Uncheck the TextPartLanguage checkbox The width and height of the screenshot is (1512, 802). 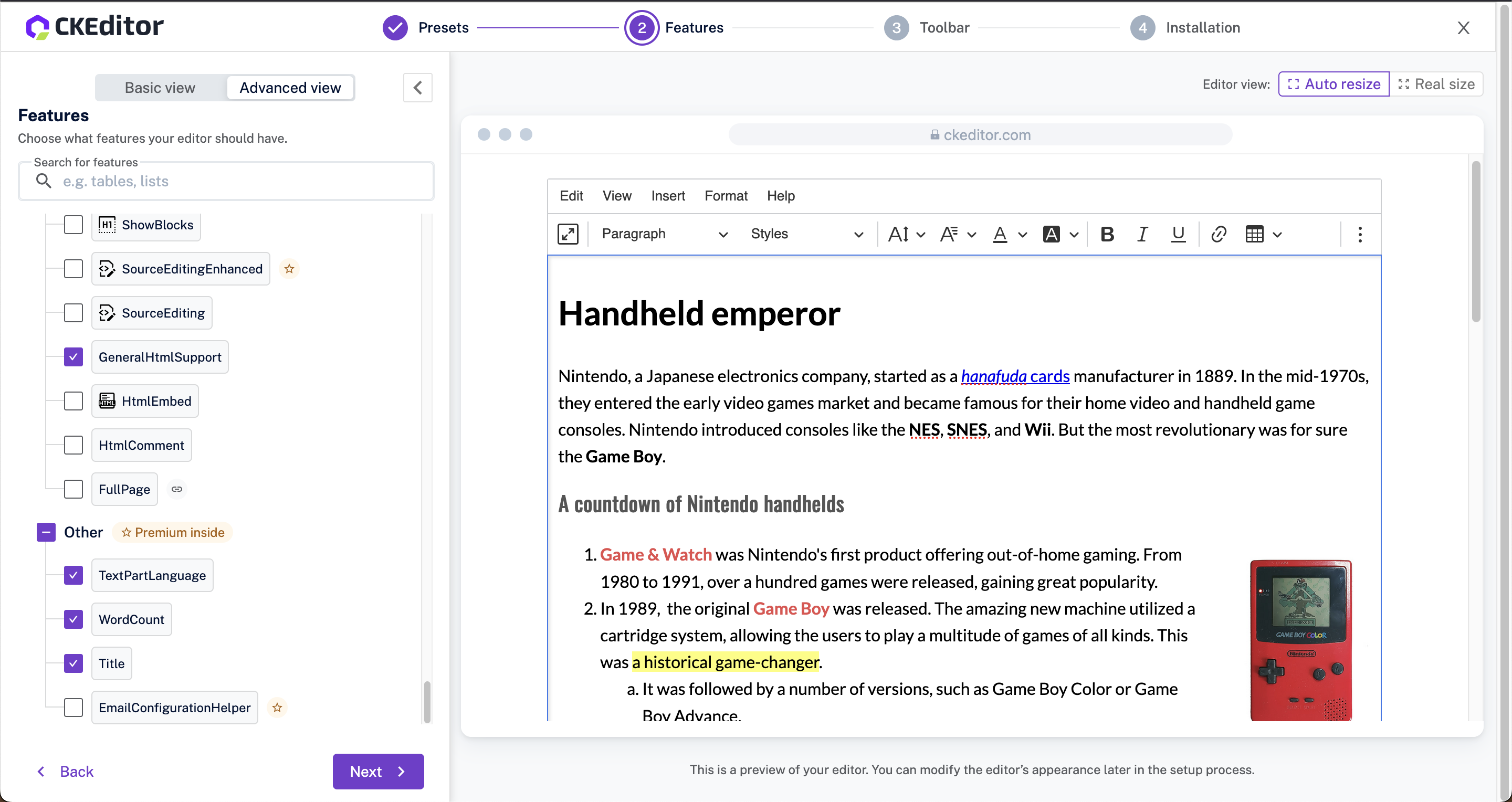73,575
